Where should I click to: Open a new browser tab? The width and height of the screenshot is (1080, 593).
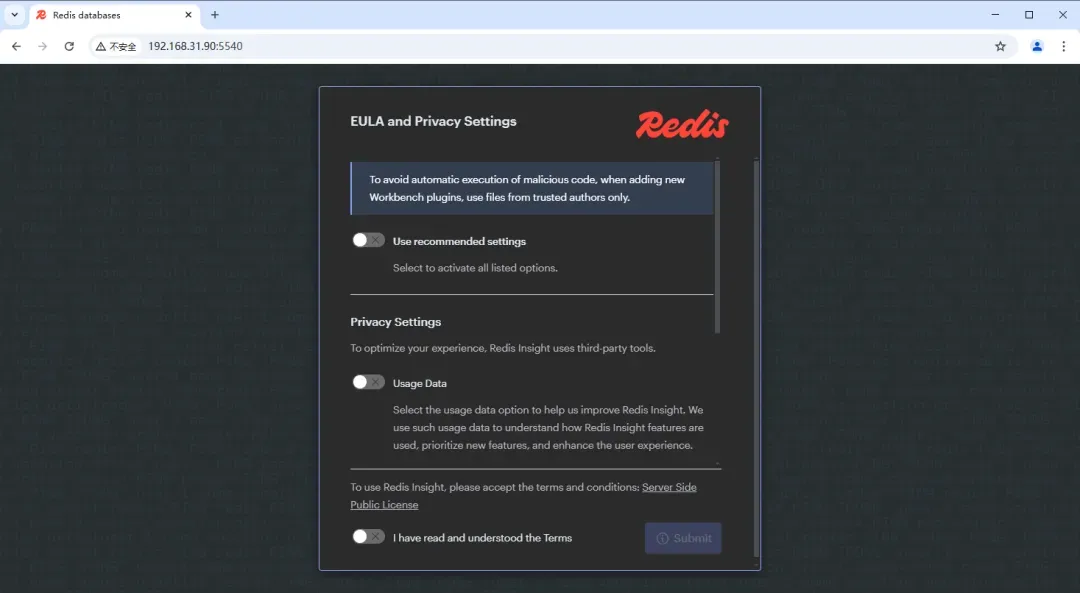click(215, 14)
